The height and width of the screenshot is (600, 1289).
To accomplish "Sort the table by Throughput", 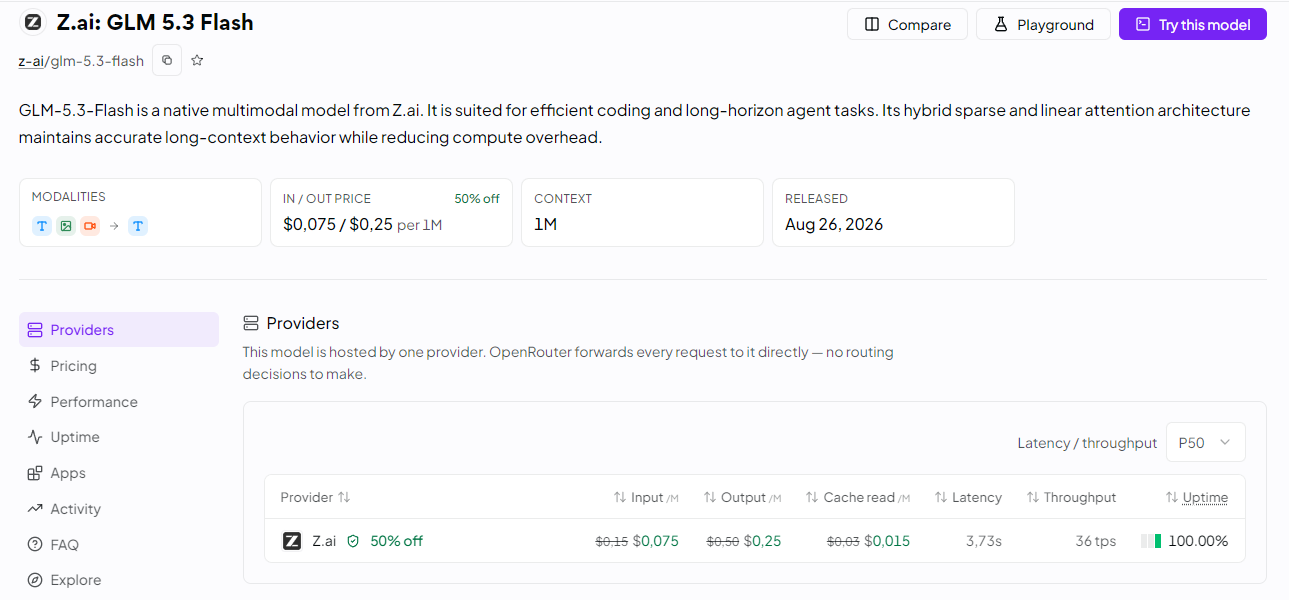I will [1071, 497].
